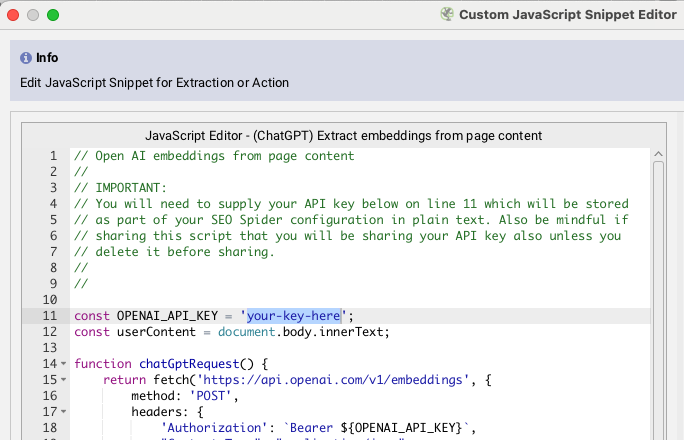This screenshot has width=684, height=440.
Task: Click the JavaScript Editor panel title
Action: [x=343, y=135]
